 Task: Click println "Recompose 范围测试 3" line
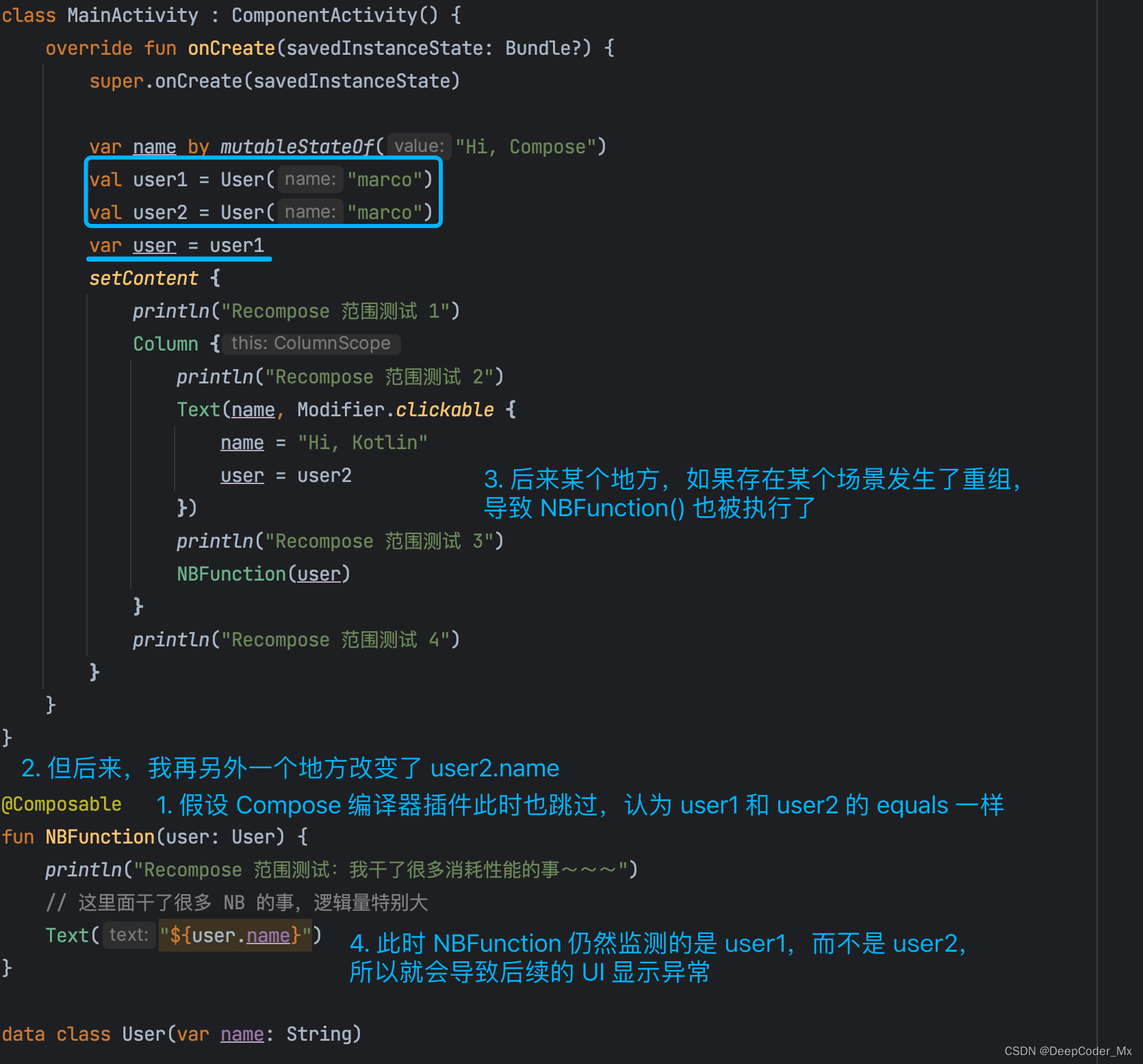pyautogui.click(x=340, y=541)
